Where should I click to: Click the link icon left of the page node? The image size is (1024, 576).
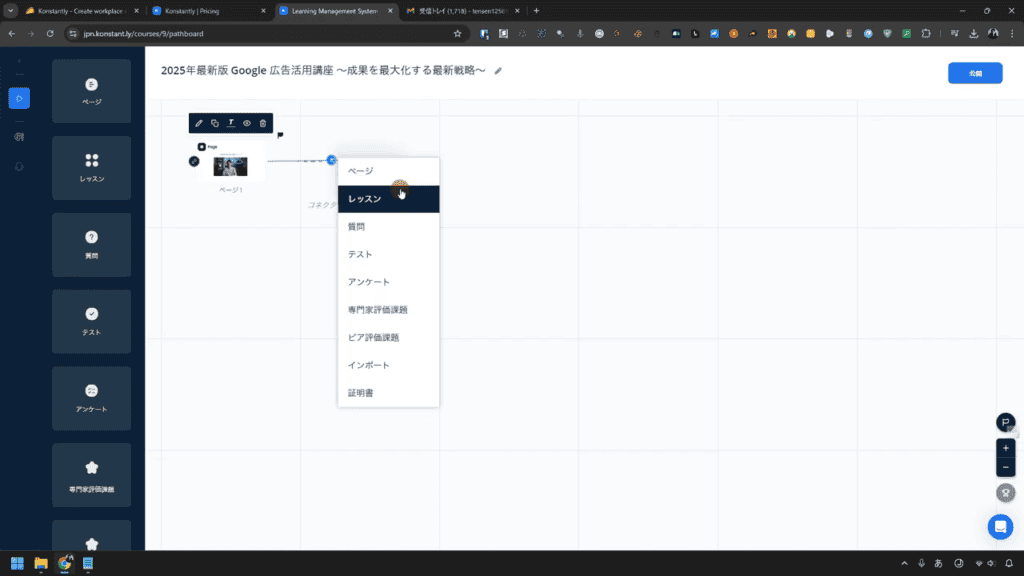pos(194,161)
